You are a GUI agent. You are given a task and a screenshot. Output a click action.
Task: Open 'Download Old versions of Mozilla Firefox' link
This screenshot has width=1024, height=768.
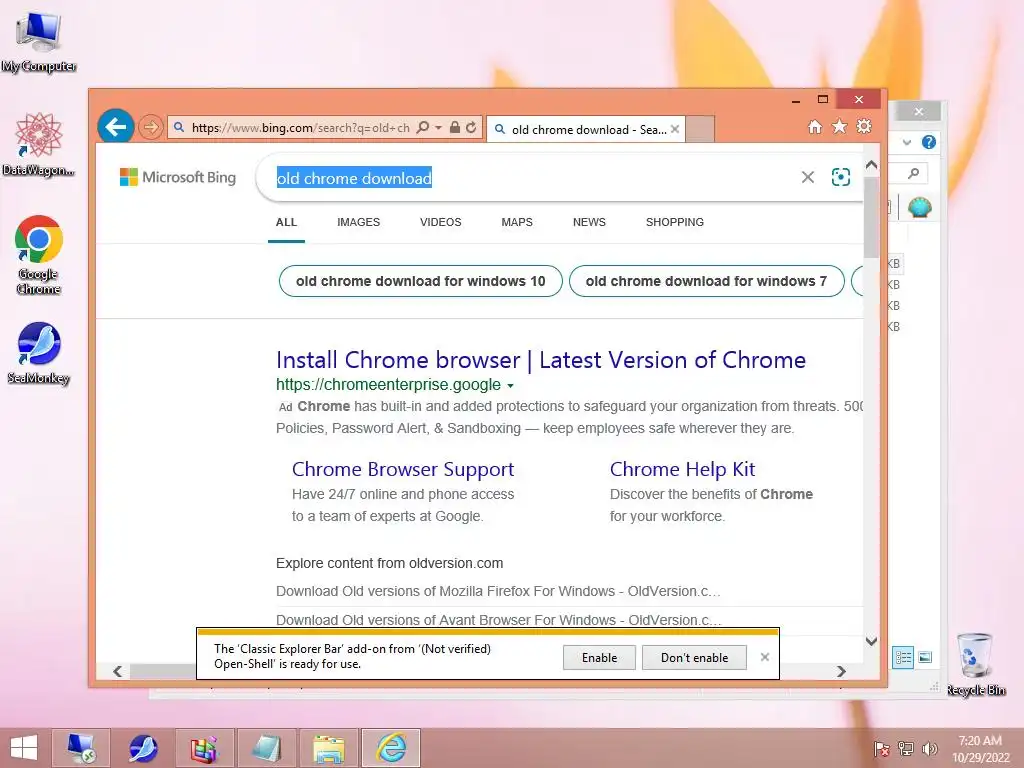pyautogui.click(x=498, y=591)
